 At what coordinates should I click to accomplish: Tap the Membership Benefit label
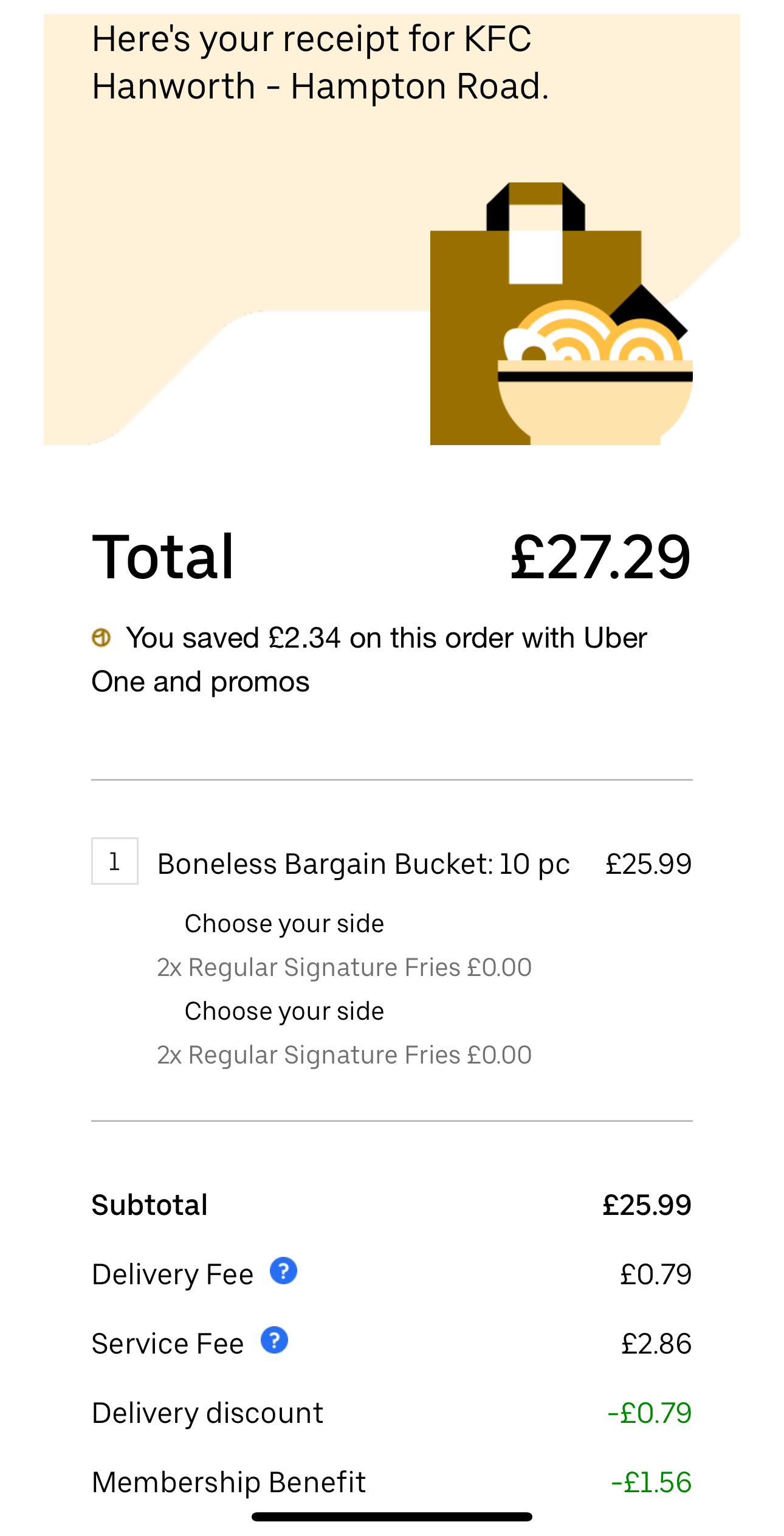click(229, 1482)
